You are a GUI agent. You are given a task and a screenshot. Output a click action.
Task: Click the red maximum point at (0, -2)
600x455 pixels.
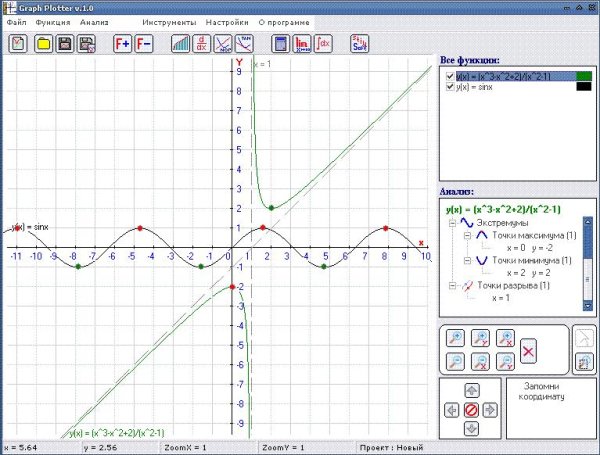click(x=232, y=287)
